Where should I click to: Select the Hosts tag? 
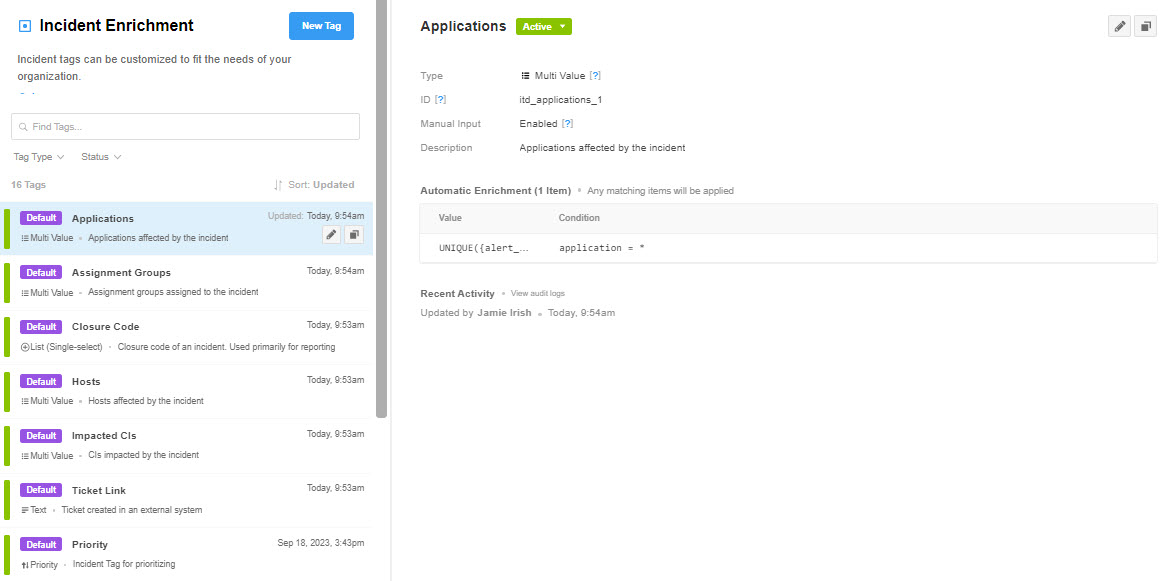(86, 382)
